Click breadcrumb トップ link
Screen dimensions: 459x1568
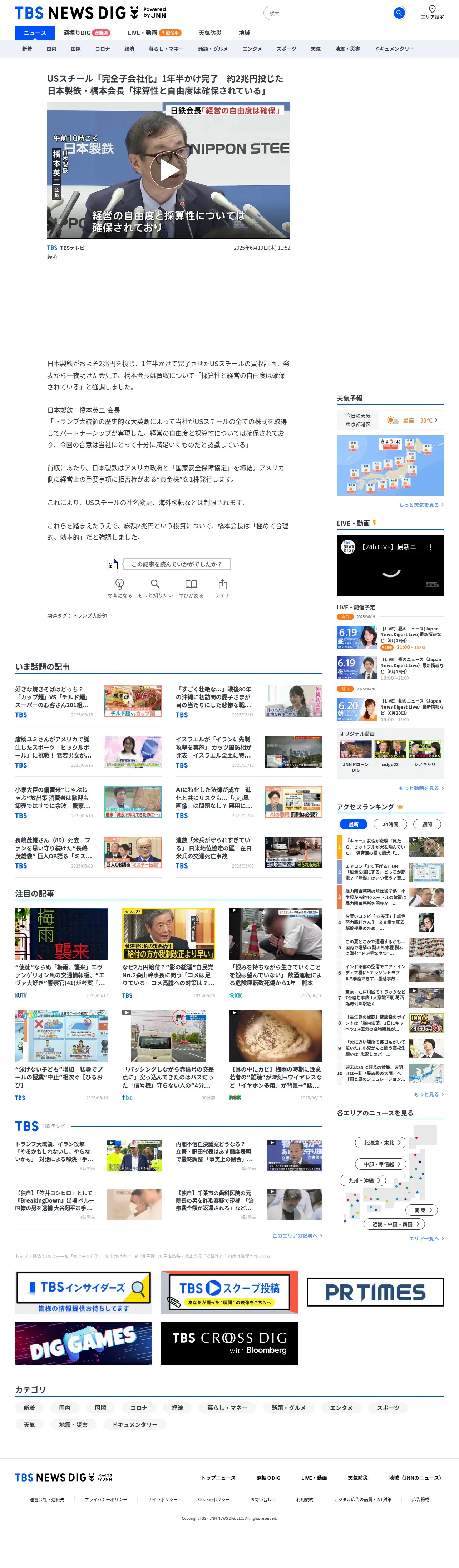[x=21, y=1256]
